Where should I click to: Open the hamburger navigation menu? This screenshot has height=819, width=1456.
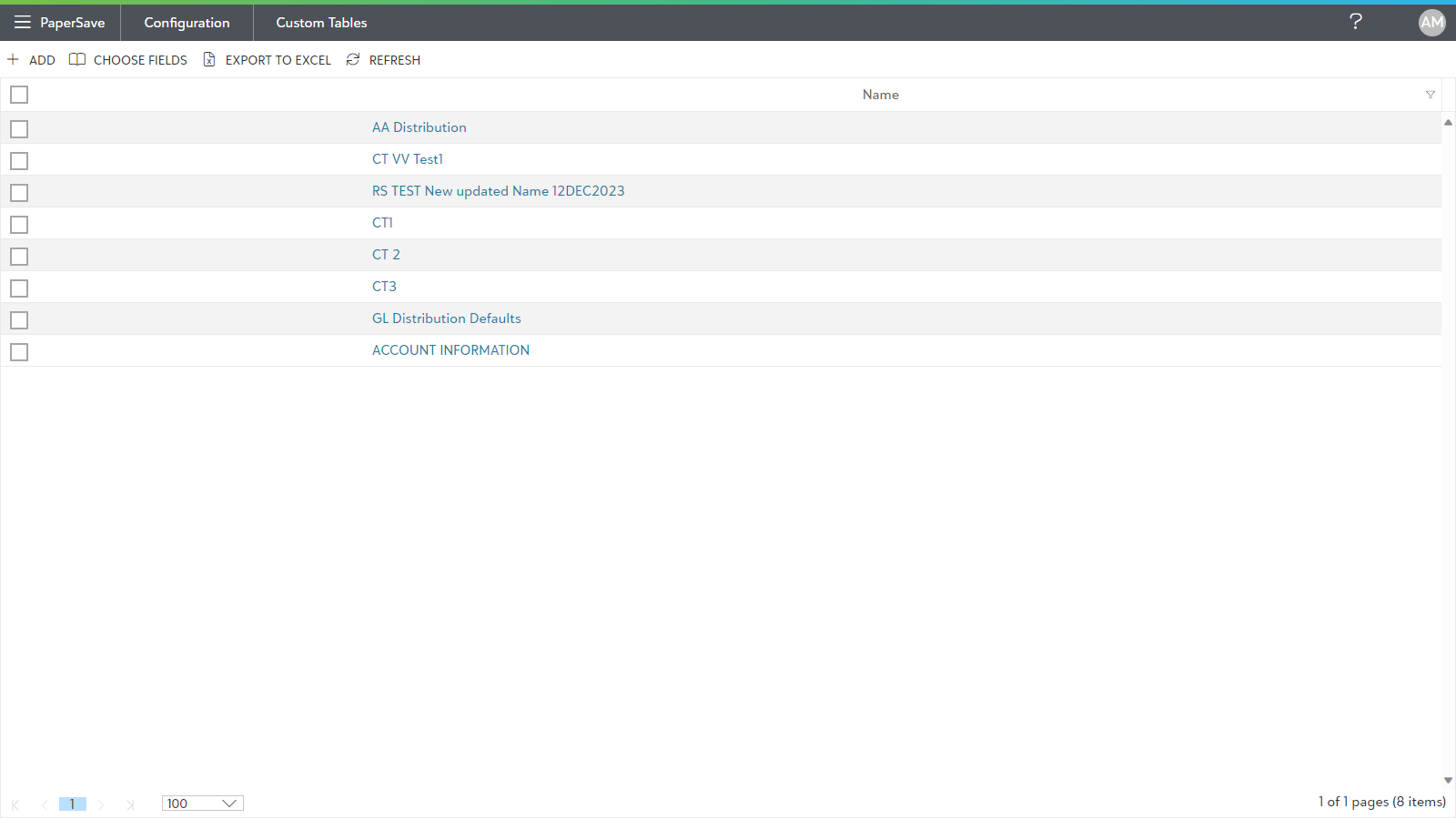(x=22, y=22)
